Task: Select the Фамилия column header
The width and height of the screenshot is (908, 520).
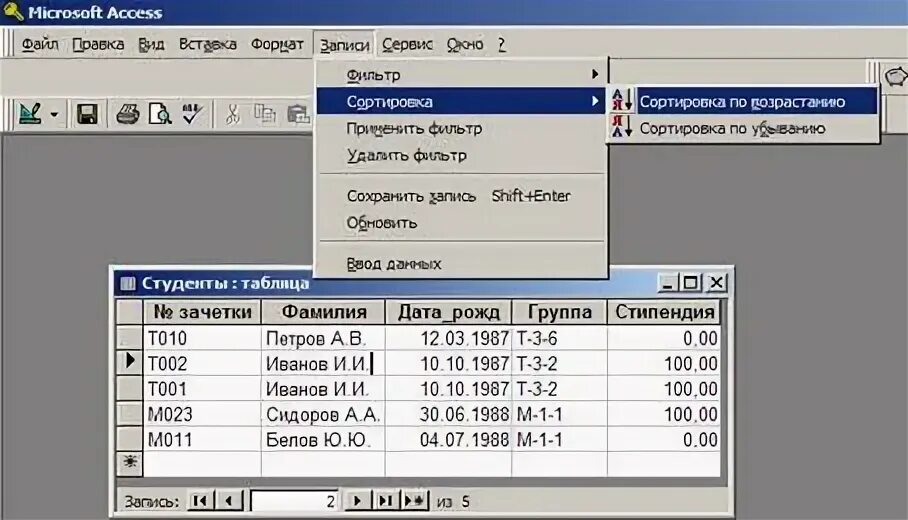Action: [x=323, y=312]
